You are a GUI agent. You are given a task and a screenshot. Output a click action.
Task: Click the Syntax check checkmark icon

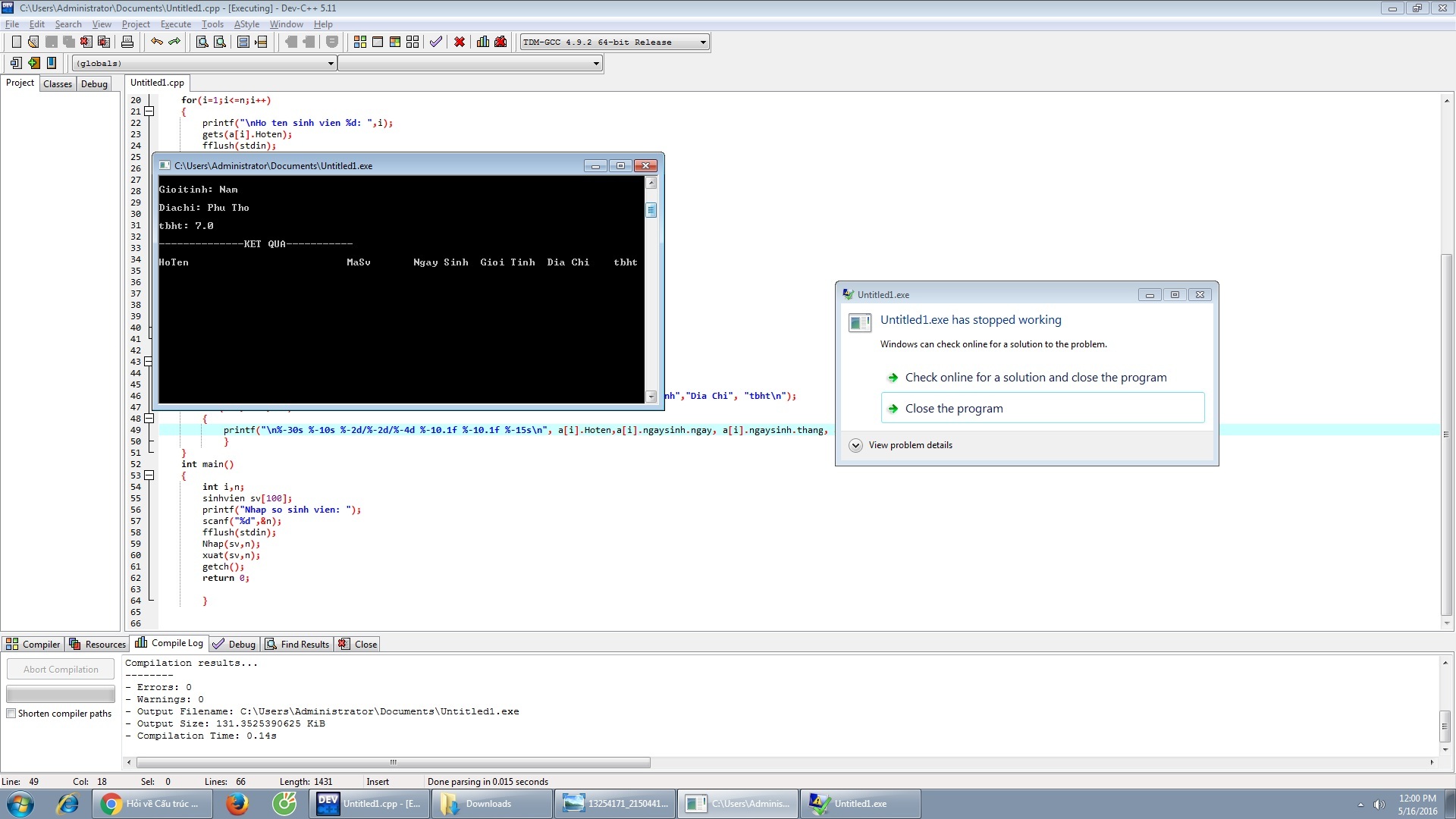pos(436,42)
